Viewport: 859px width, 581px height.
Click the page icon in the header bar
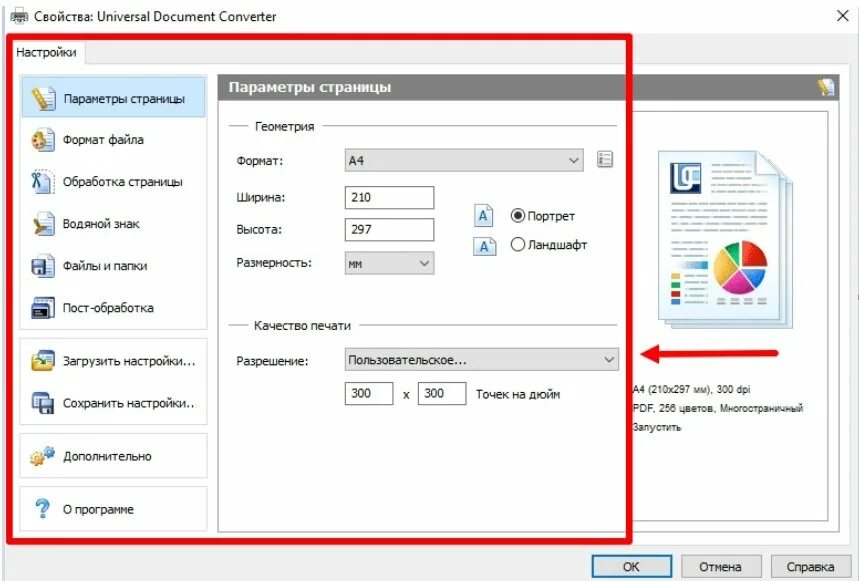826,87
